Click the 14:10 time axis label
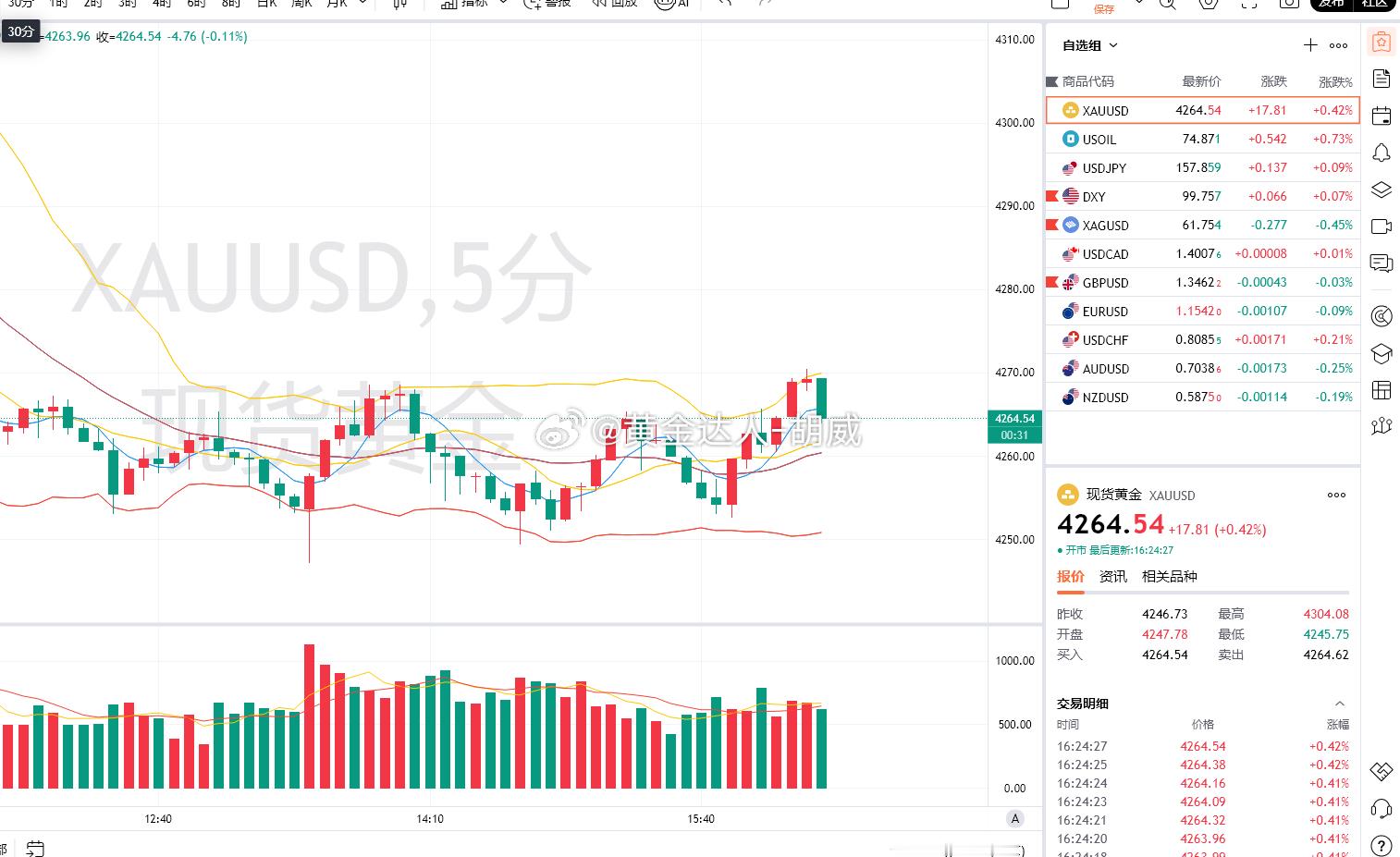The image size is (1400, 857). click(x=430, y=819)
